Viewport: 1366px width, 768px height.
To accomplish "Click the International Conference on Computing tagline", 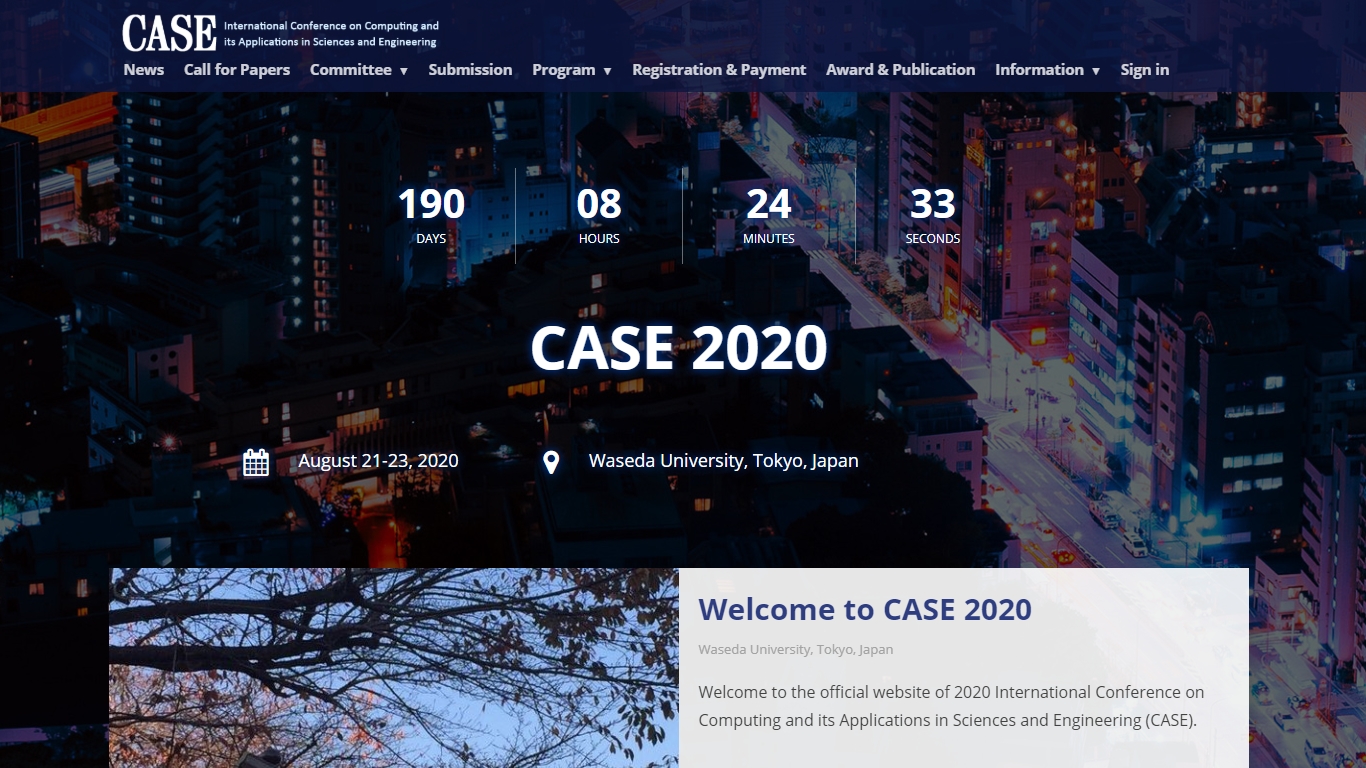I will [x=331, y=34].
